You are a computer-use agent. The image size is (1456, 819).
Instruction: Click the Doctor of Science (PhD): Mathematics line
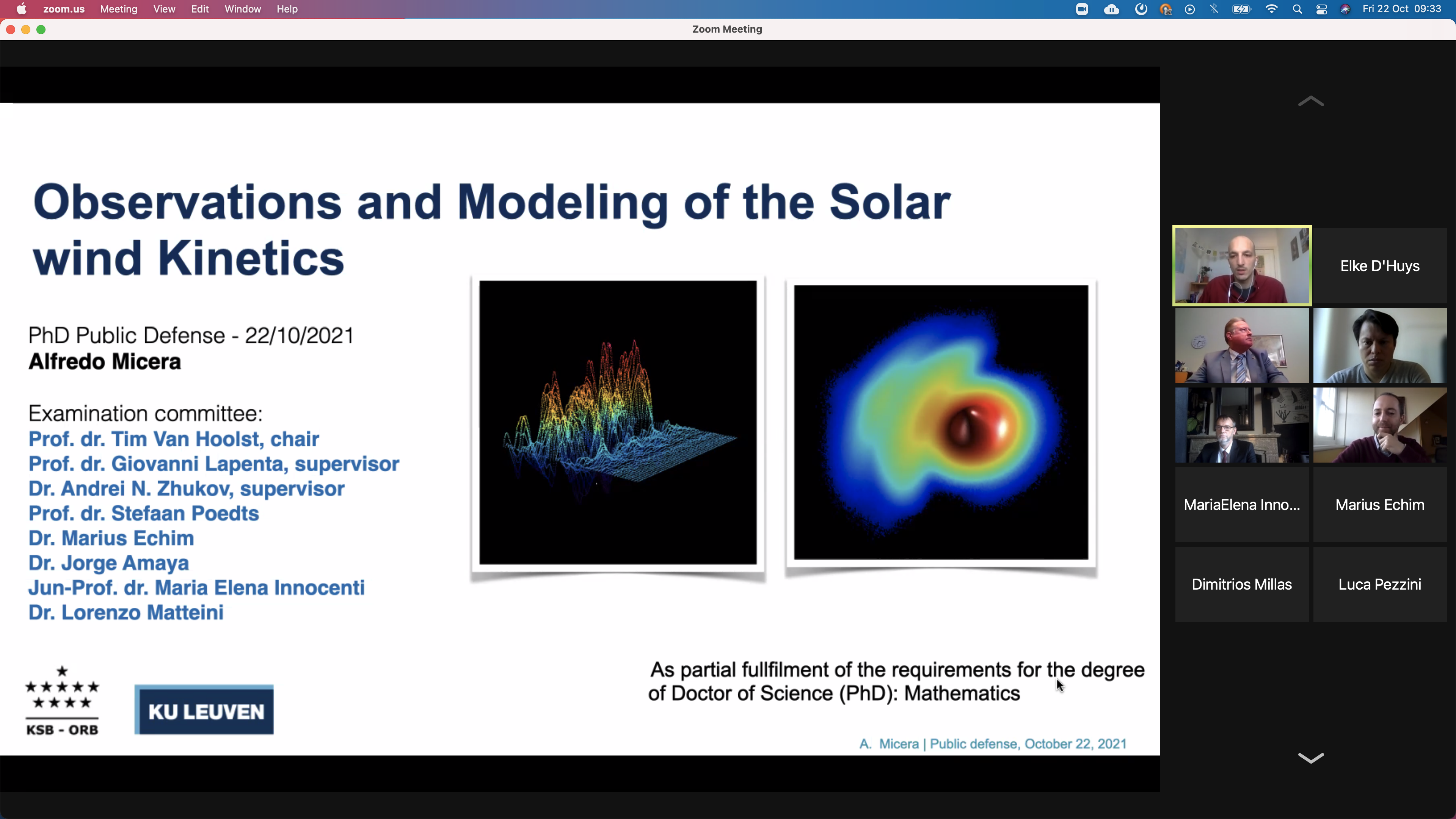pyautogui.click(x=834, y=693)
